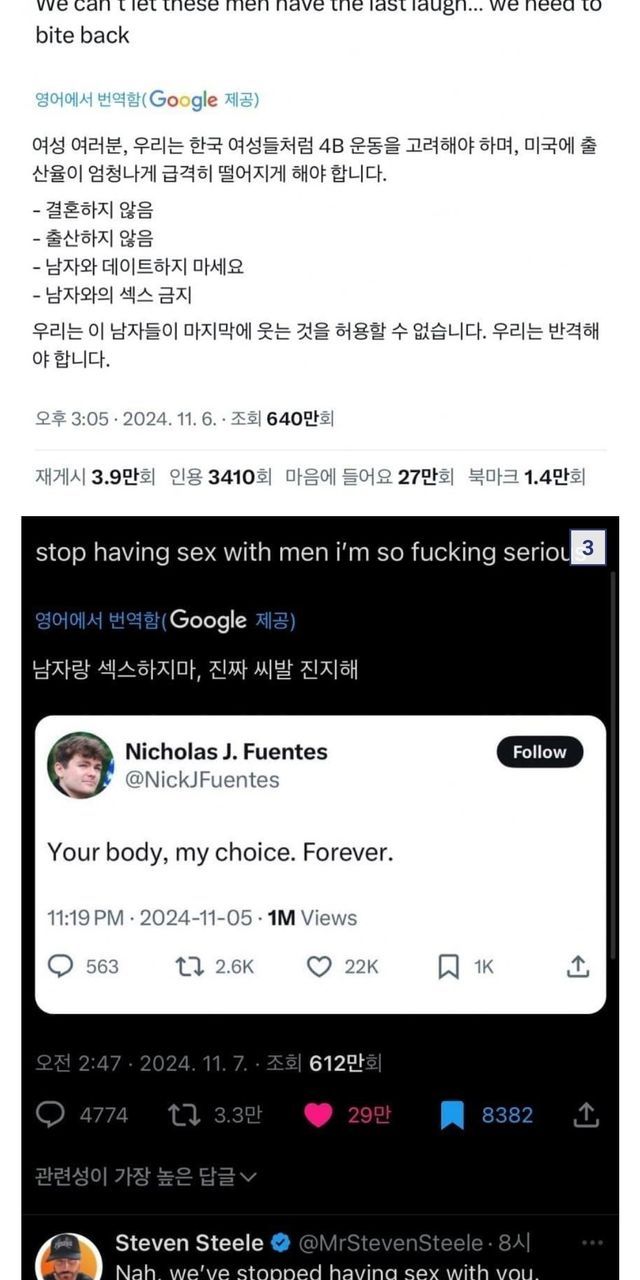Open the 마음에 들어요 27만회 likes list
The image size is (640, 1280).
[369, 477]
